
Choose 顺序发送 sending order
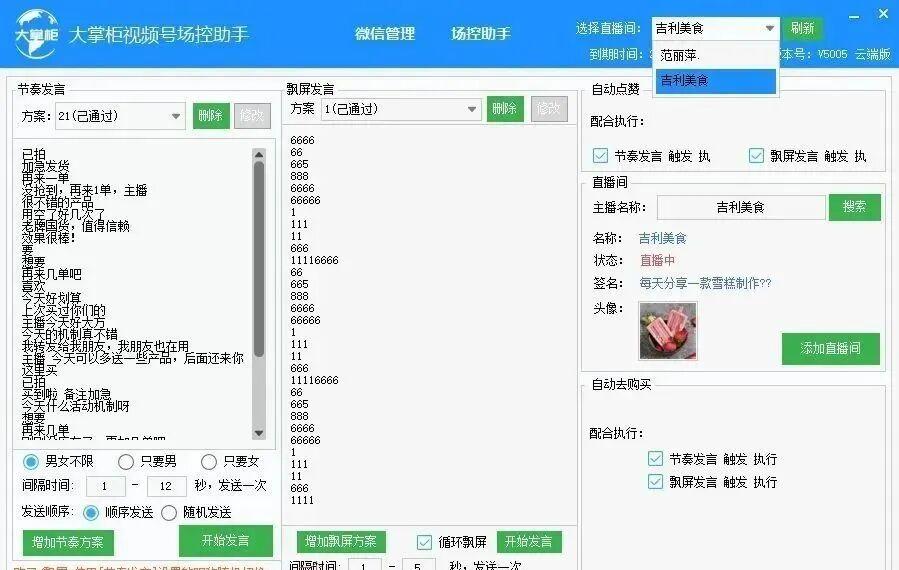coord(91,512)
